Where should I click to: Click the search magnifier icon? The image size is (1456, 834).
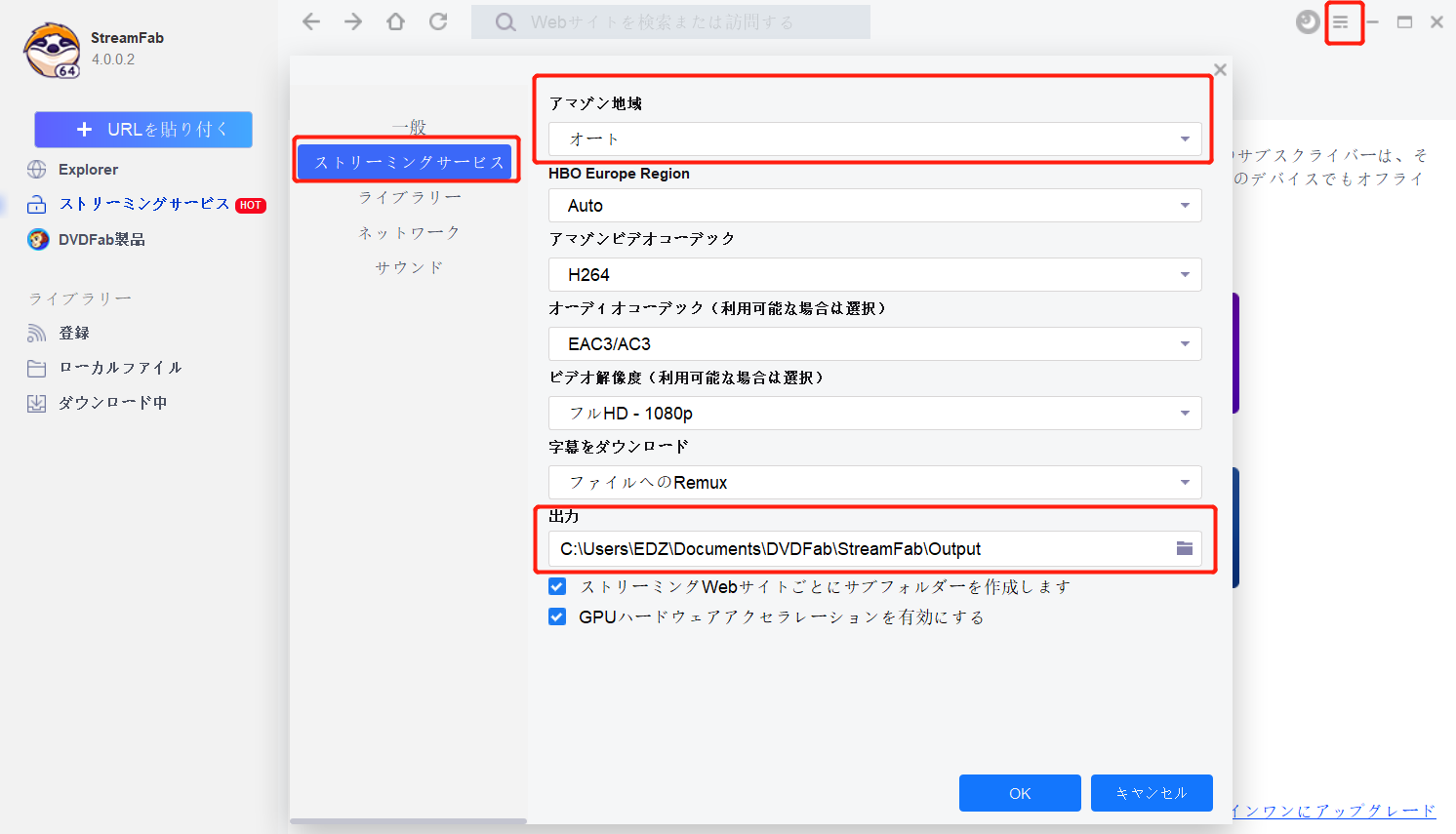[505, 21]
